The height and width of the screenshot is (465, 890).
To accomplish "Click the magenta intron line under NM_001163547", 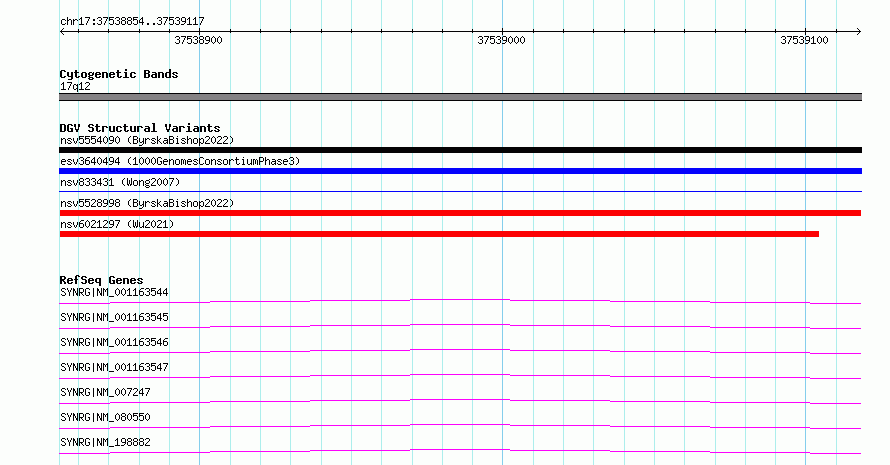I will click(460, 375).
